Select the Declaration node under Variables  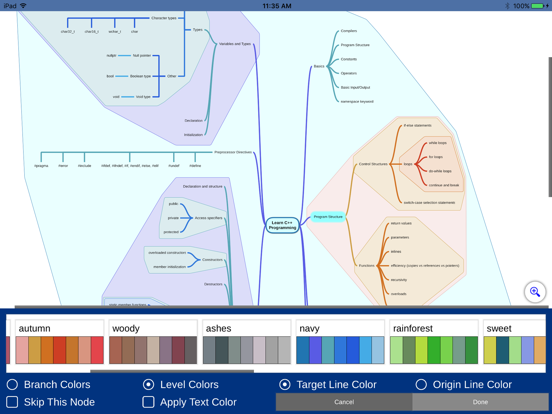tap(194, 120)
